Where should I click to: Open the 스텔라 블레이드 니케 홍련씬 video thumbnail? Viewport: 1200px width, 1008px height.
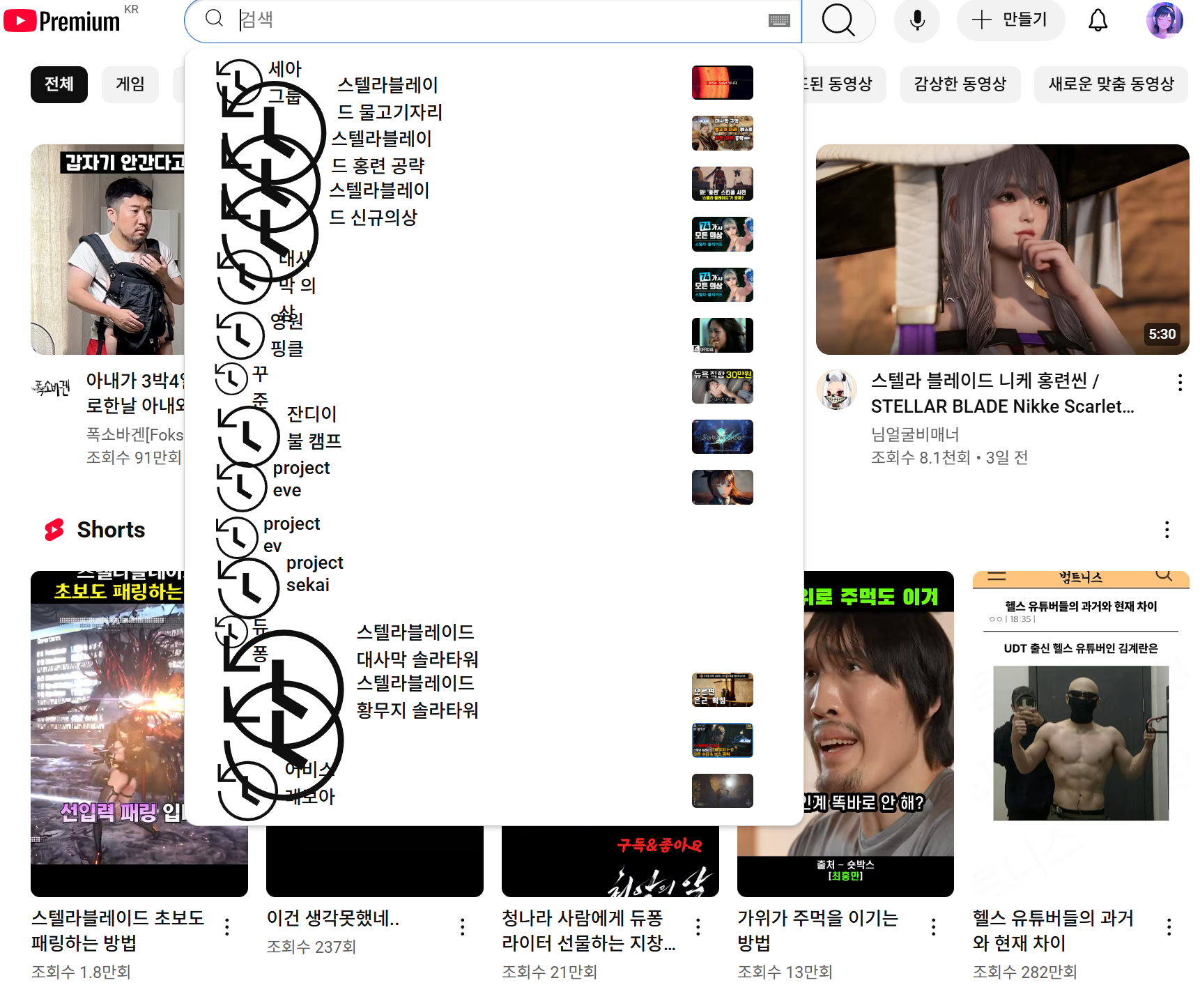click(1002, 250)
